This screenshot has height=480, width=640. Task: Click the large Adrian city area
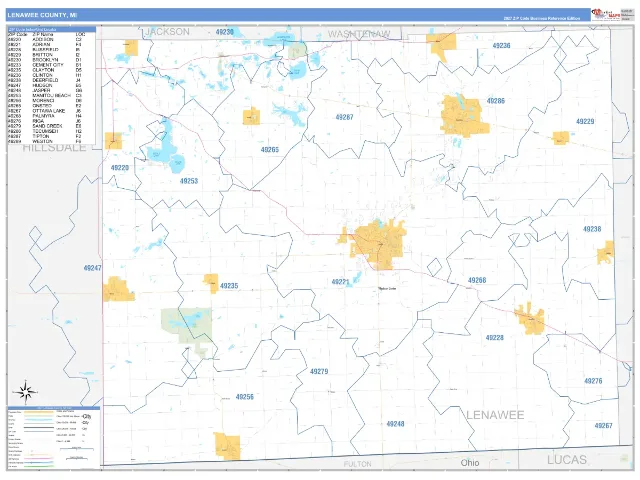pos(378,244)
